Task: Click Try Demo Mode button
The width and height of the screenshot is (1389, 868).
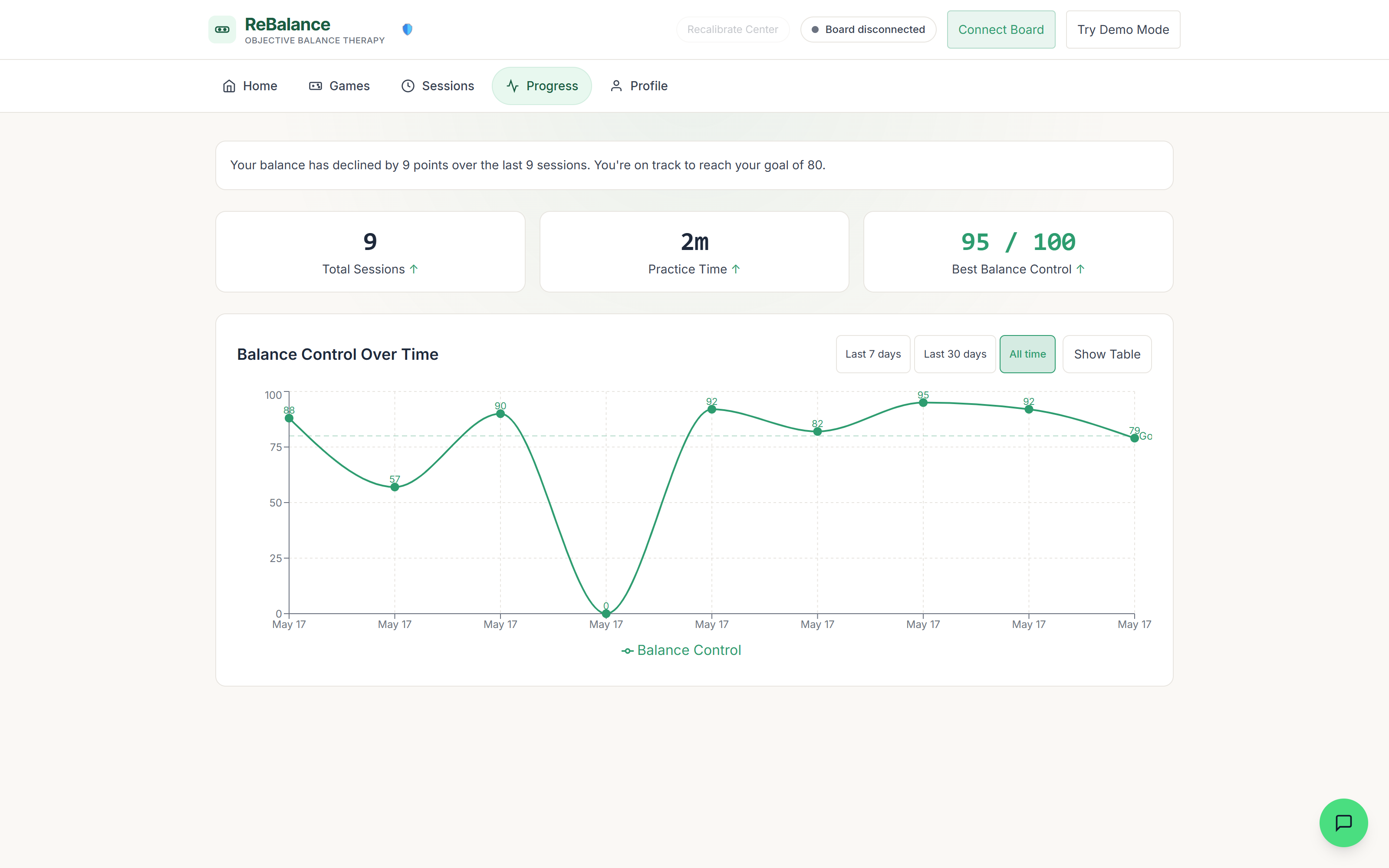Action: (x=1122, y=29)
